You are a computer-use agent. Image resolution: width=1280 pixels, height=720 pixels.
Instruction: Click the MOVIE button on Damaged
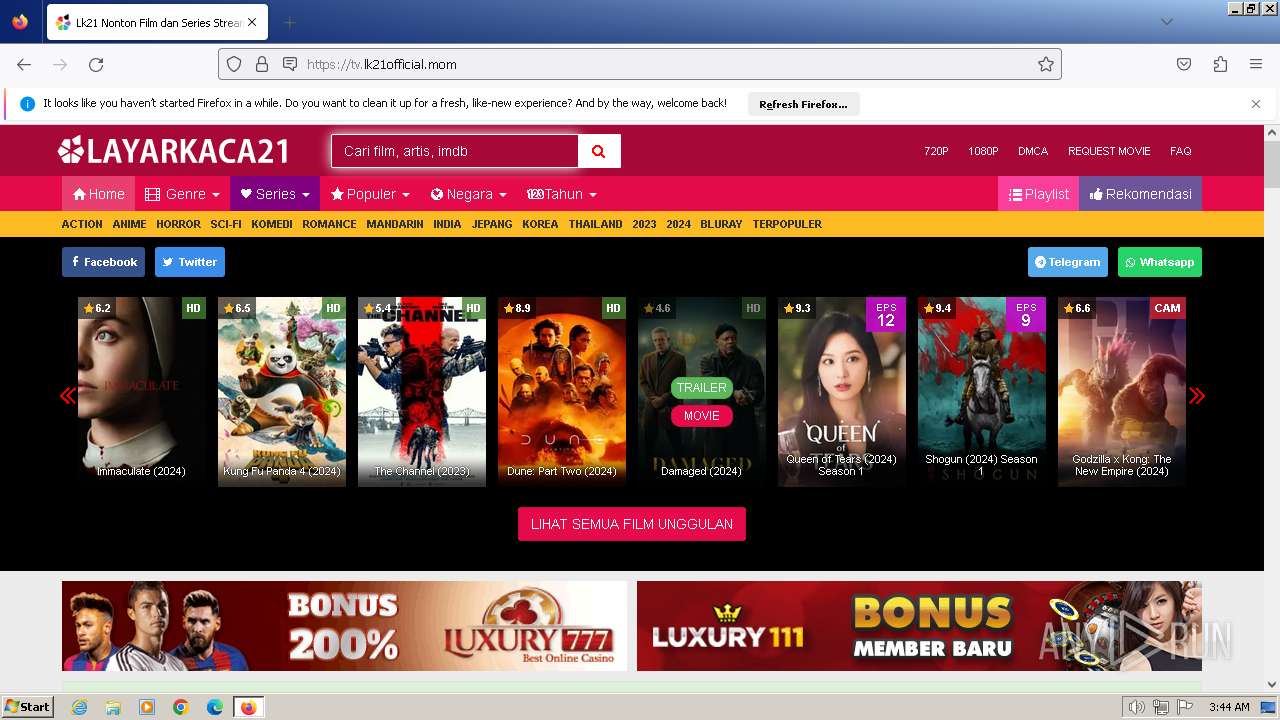[701, 416]
